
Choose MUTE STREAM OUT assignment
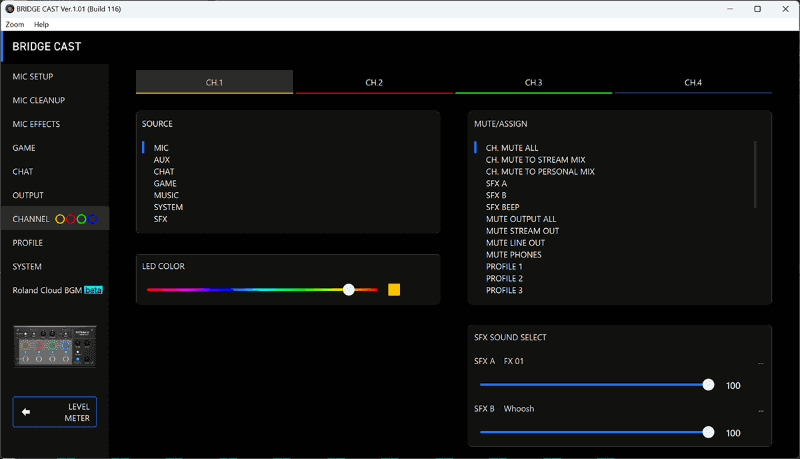(x=522, y=231)
